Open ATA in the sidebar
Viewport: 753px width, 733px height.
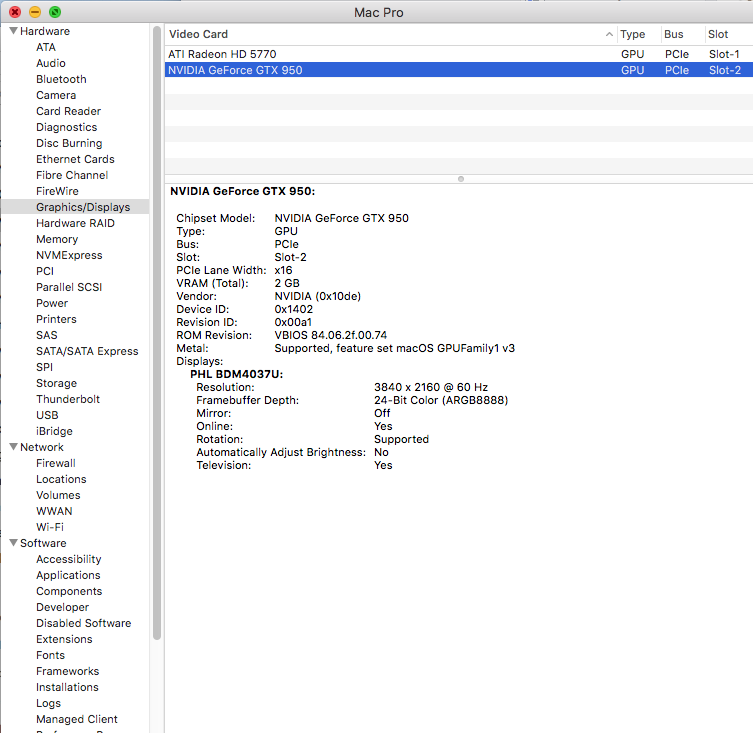(x=46, y=47)
